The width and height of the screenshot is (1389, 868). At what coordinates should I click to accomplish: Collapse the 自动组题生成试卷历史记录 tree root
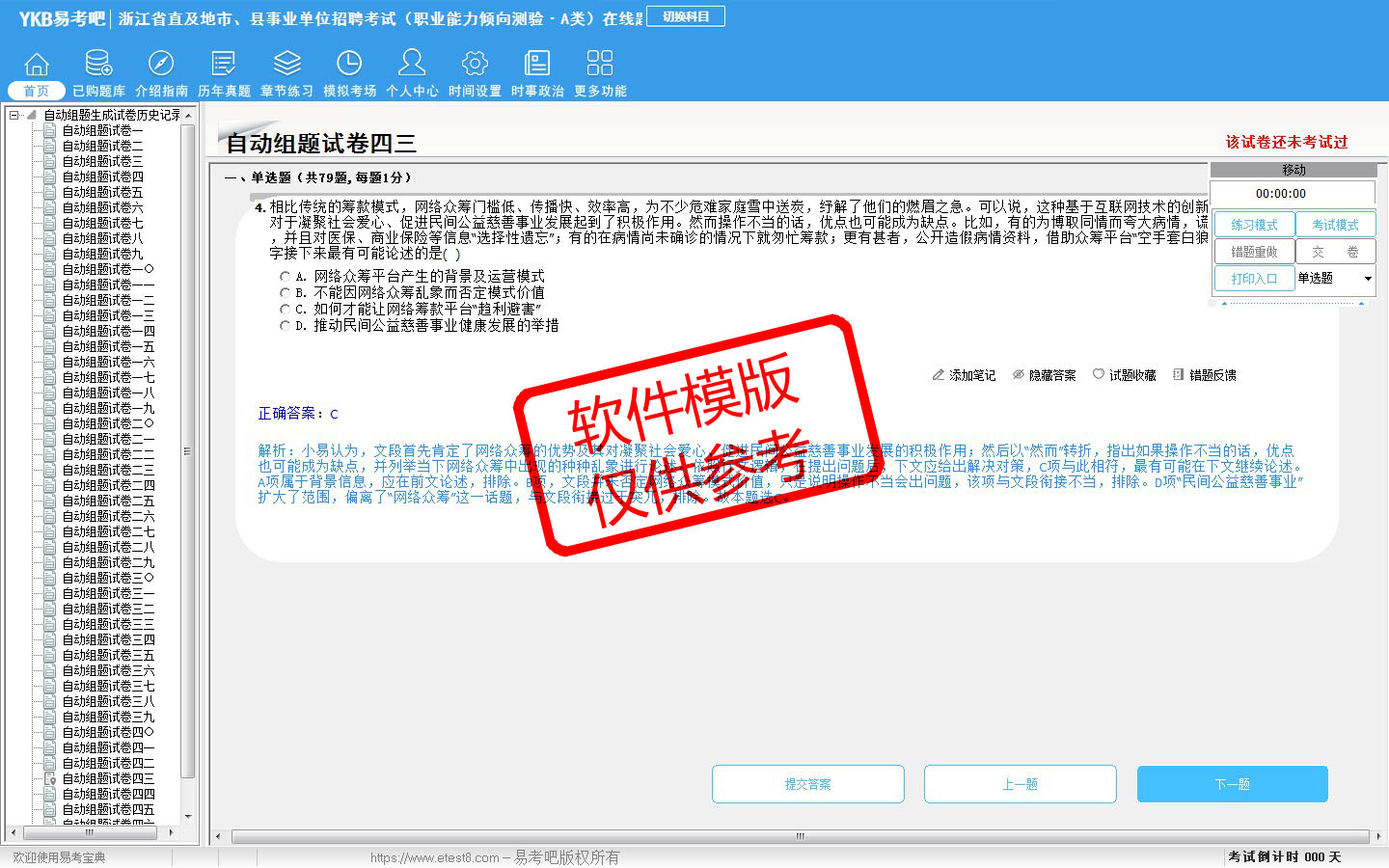click(14, 115)
